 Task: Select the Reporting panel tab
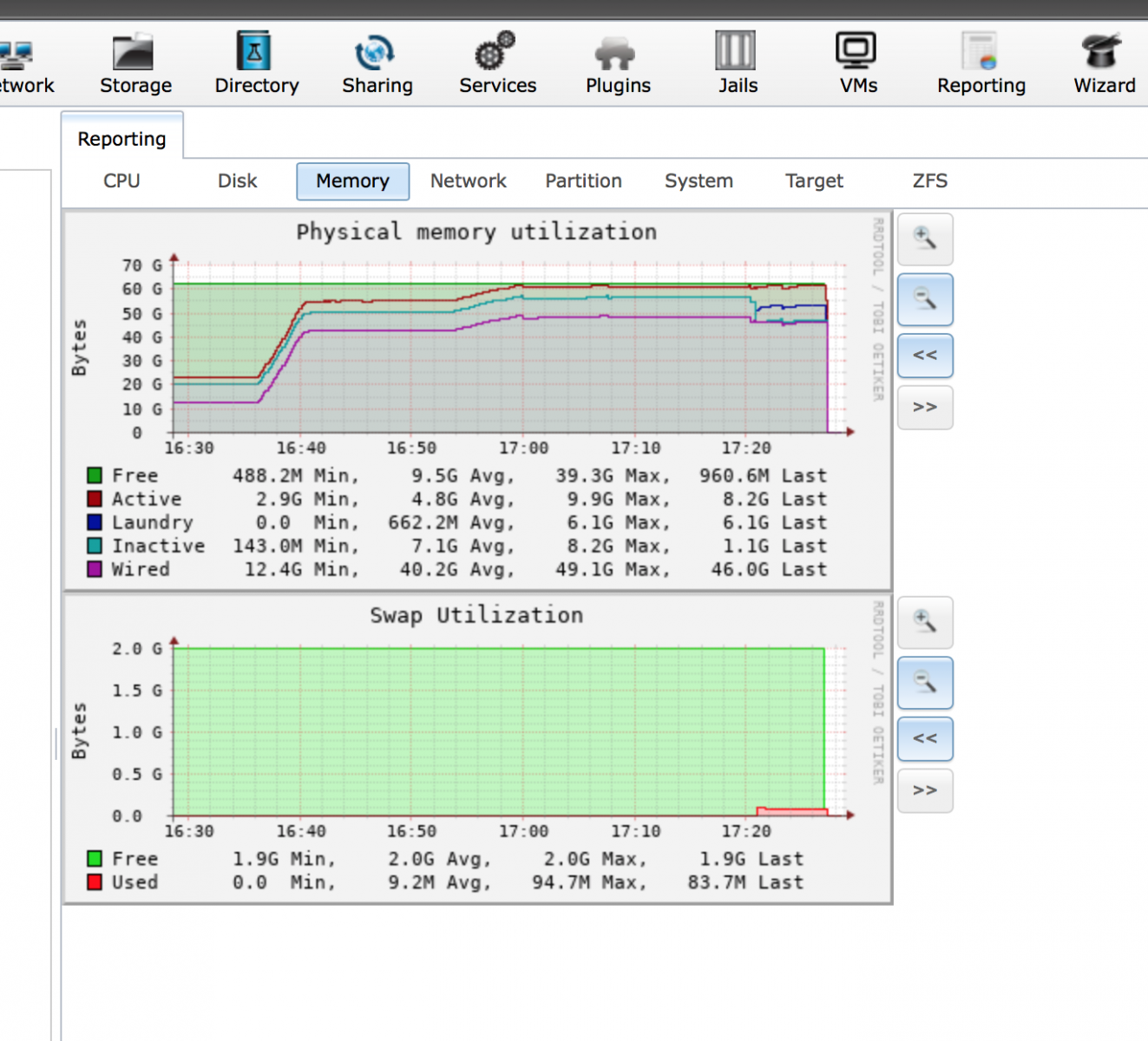click(121, 139)
